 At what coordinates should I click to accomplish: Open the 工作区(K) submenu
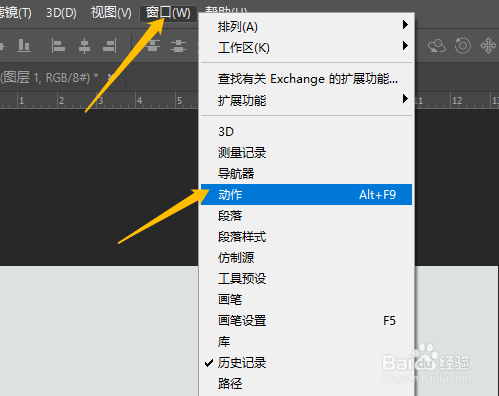(306, 48)
